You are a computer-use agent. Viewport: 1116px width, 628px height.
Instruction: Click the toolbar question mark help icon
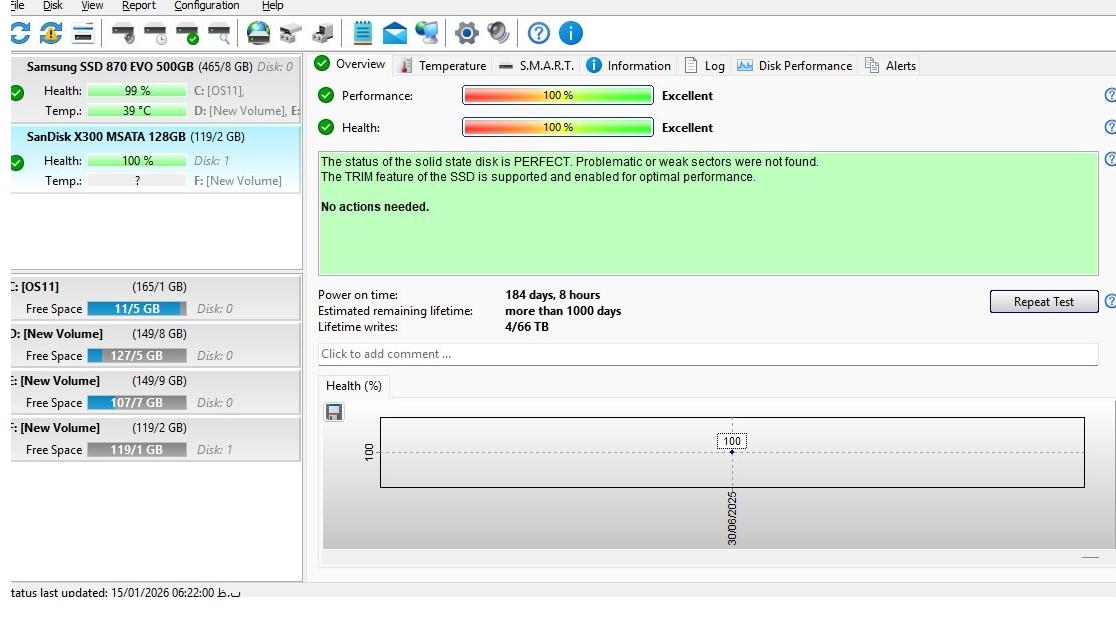538,33
